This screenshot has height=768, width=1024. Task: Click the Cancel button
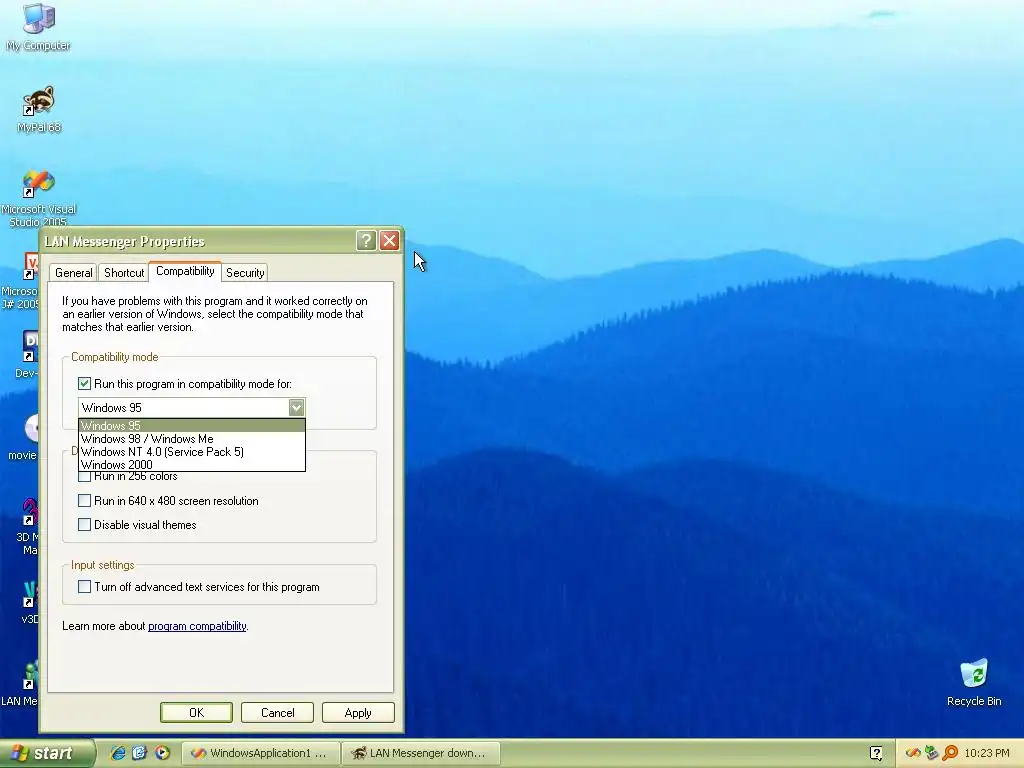tap(277, 712)
